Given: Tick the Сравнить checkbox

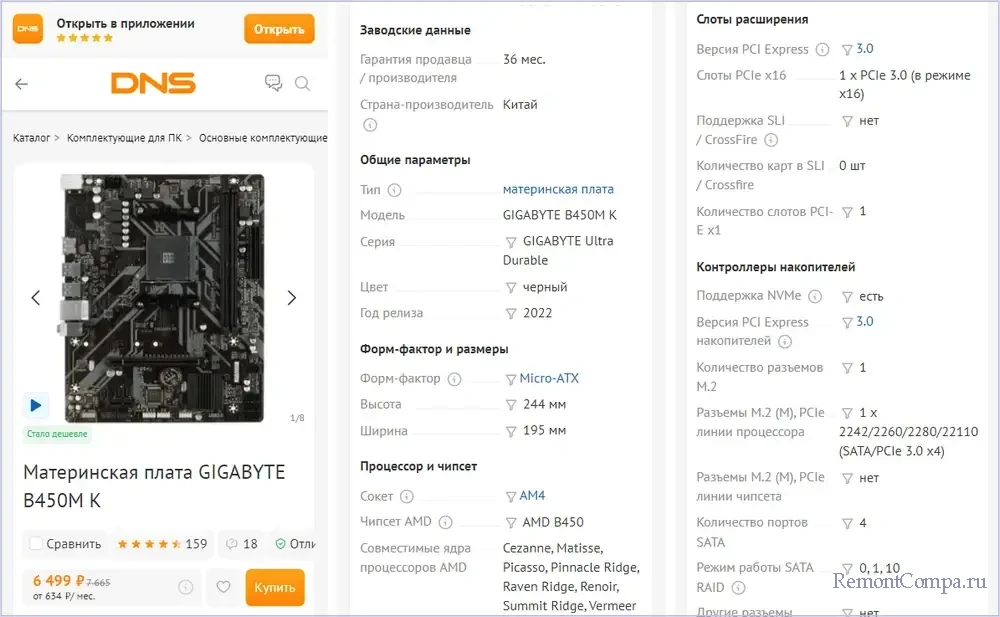Looking at the screenshot, I should (36, 544).
